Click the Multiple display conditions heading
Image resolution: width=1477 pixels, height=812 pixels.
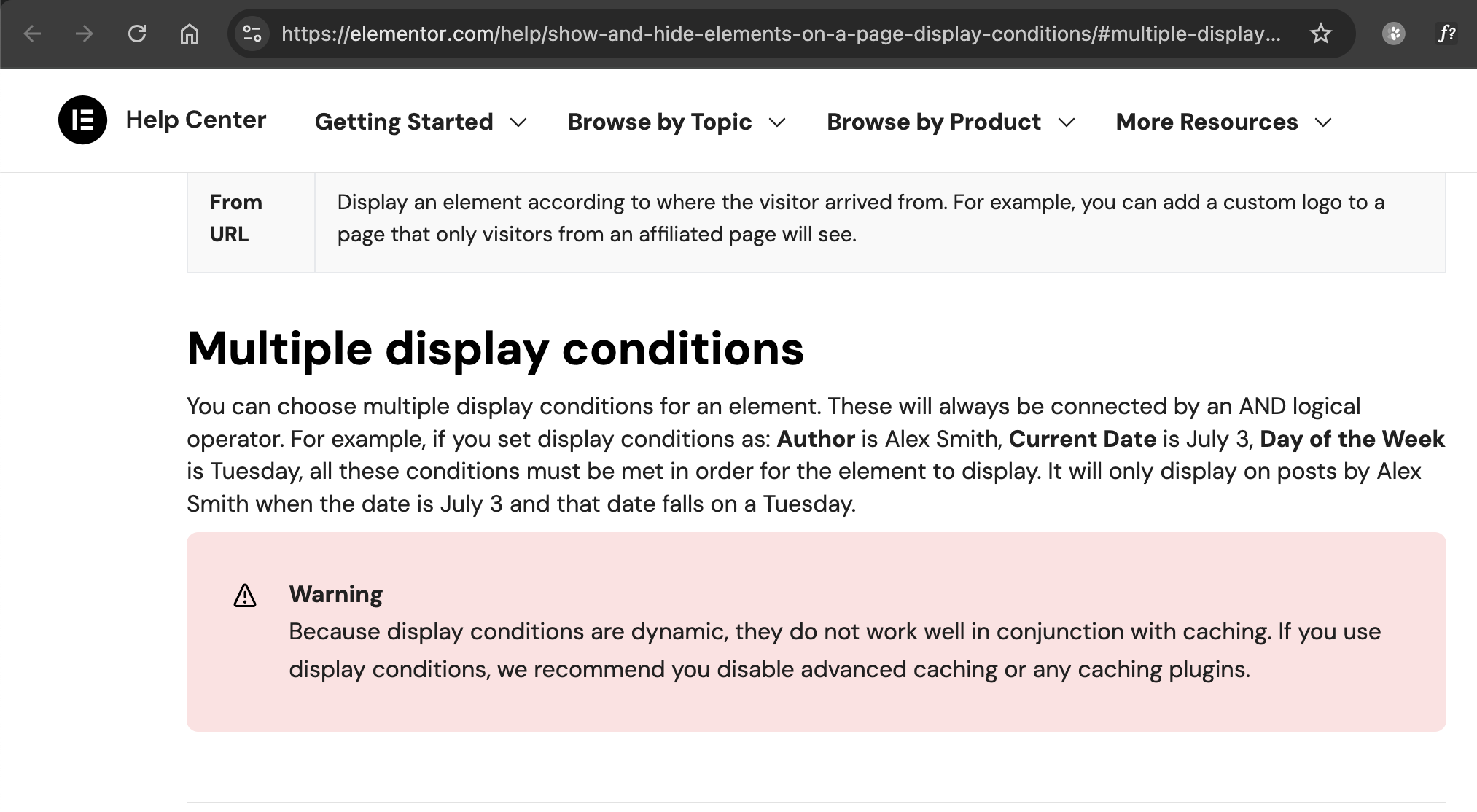(x=495, y=348)
